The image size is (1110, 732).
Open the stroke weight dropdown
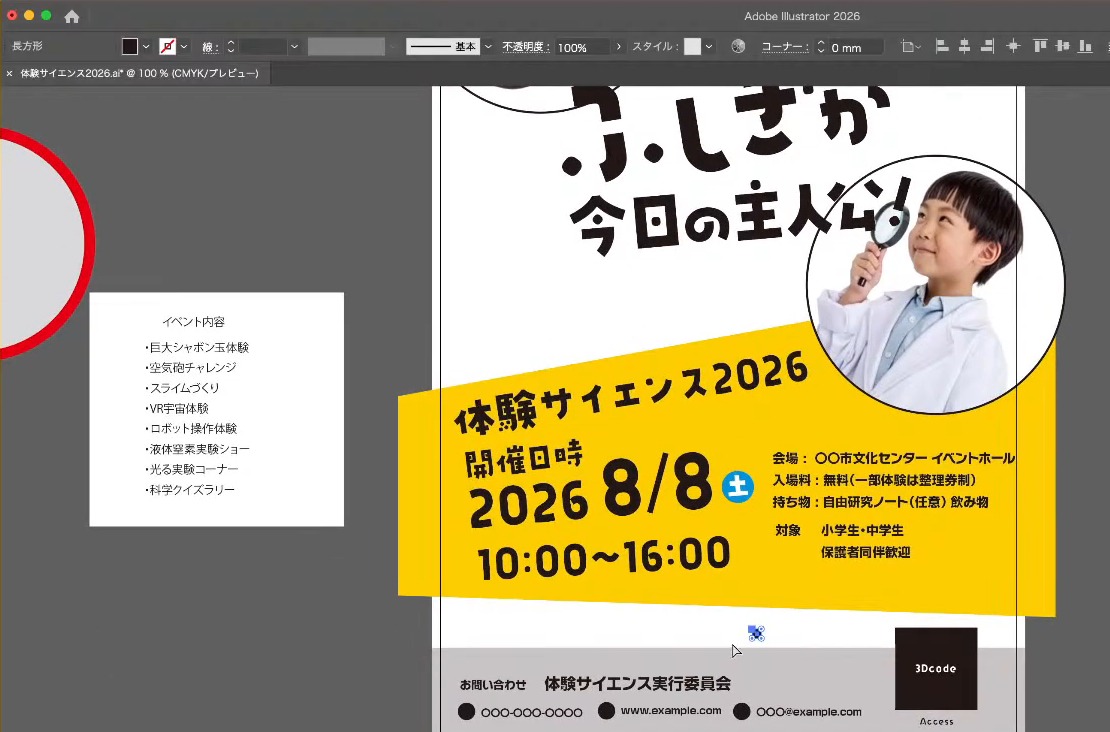pos(294,47)
